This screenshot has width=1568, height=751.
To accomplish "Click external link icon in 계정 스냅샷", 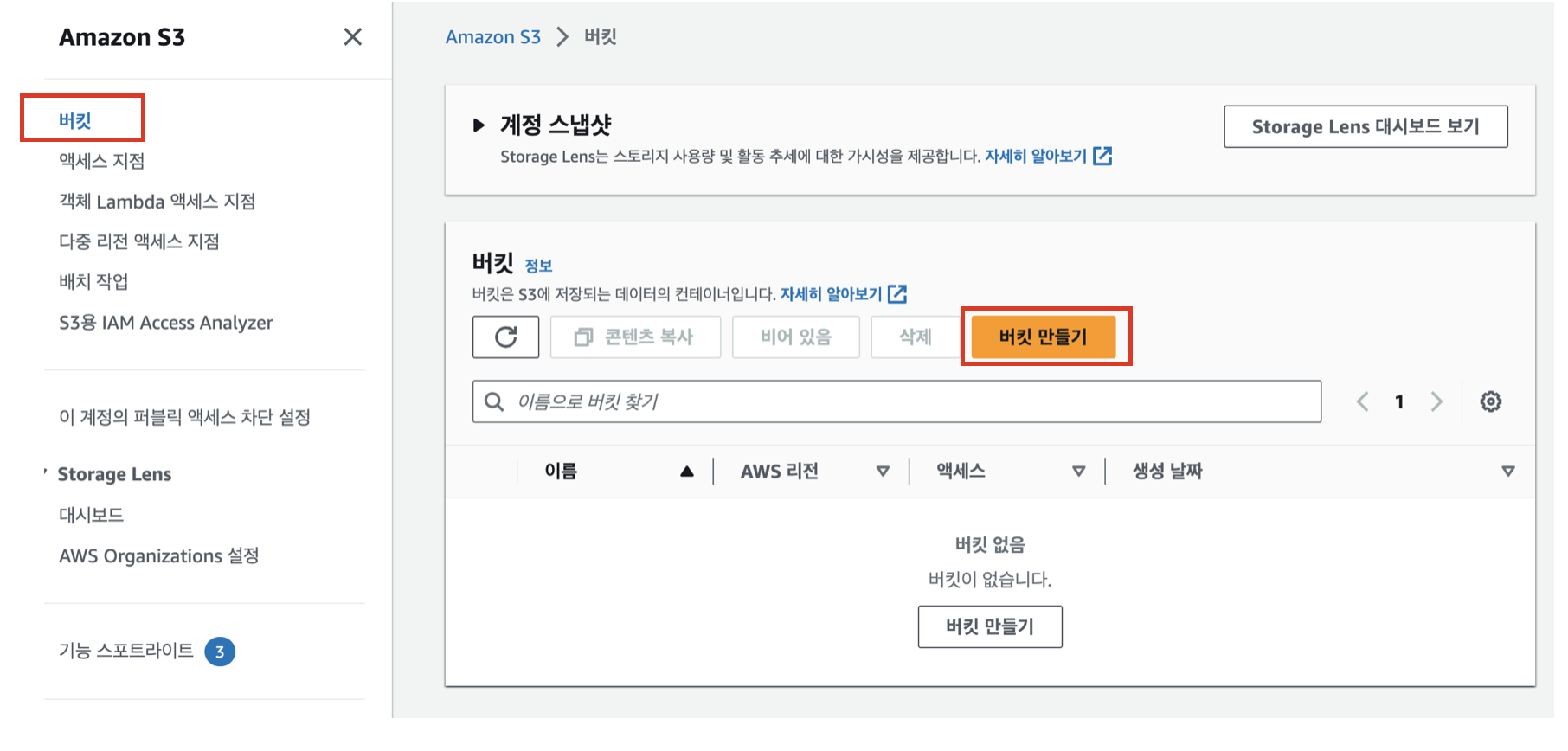I will pyautogui.click(x=1102, y=156).
